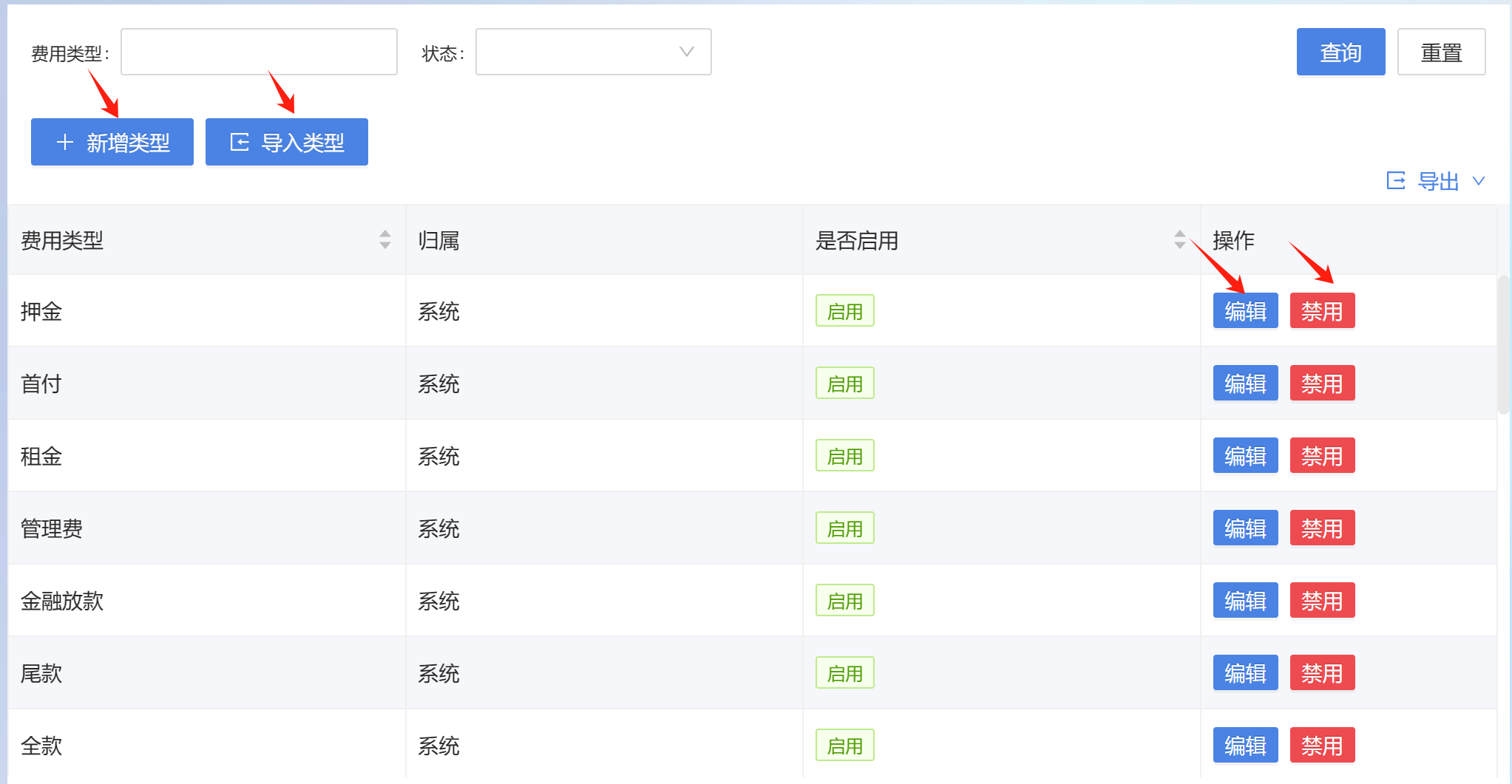The image size is (1512, 784).
Task: Edit the 全款 row
Action: 1245,746
